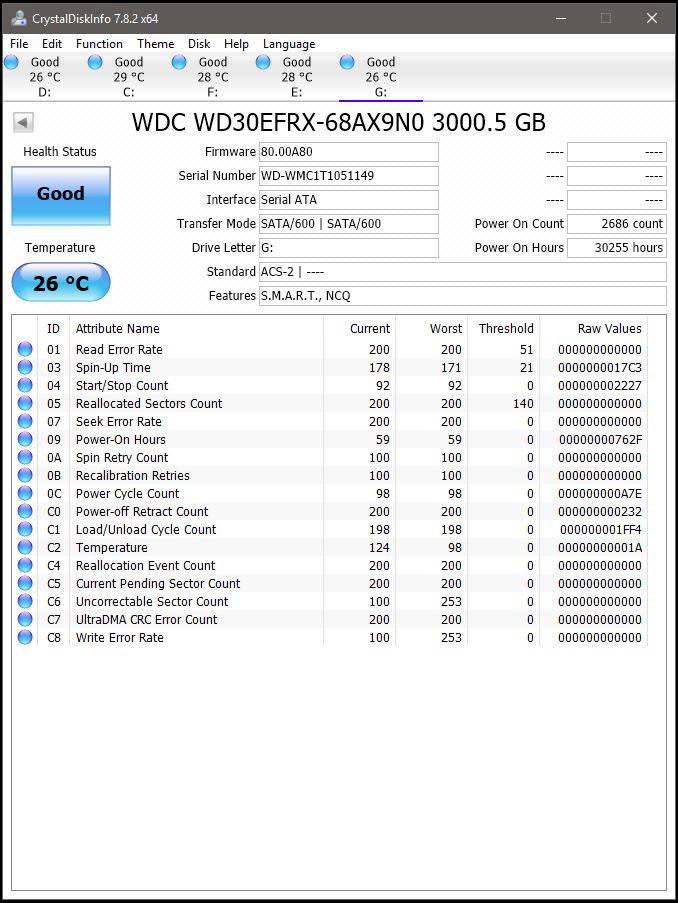The width and height of the screenshot is (678, 903).
Task: Click raw value 000000001FF4
Action: click(601, 529)
